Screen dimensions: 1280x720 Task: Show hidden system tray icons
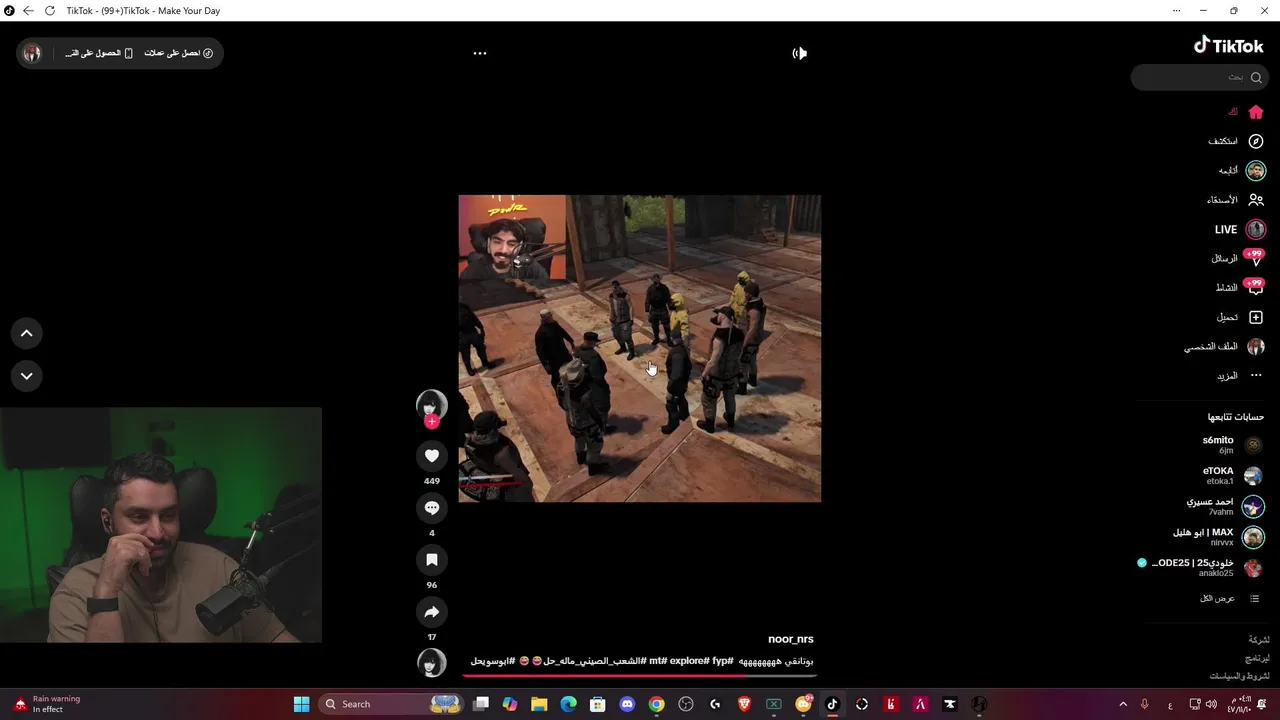point(1122,704)
